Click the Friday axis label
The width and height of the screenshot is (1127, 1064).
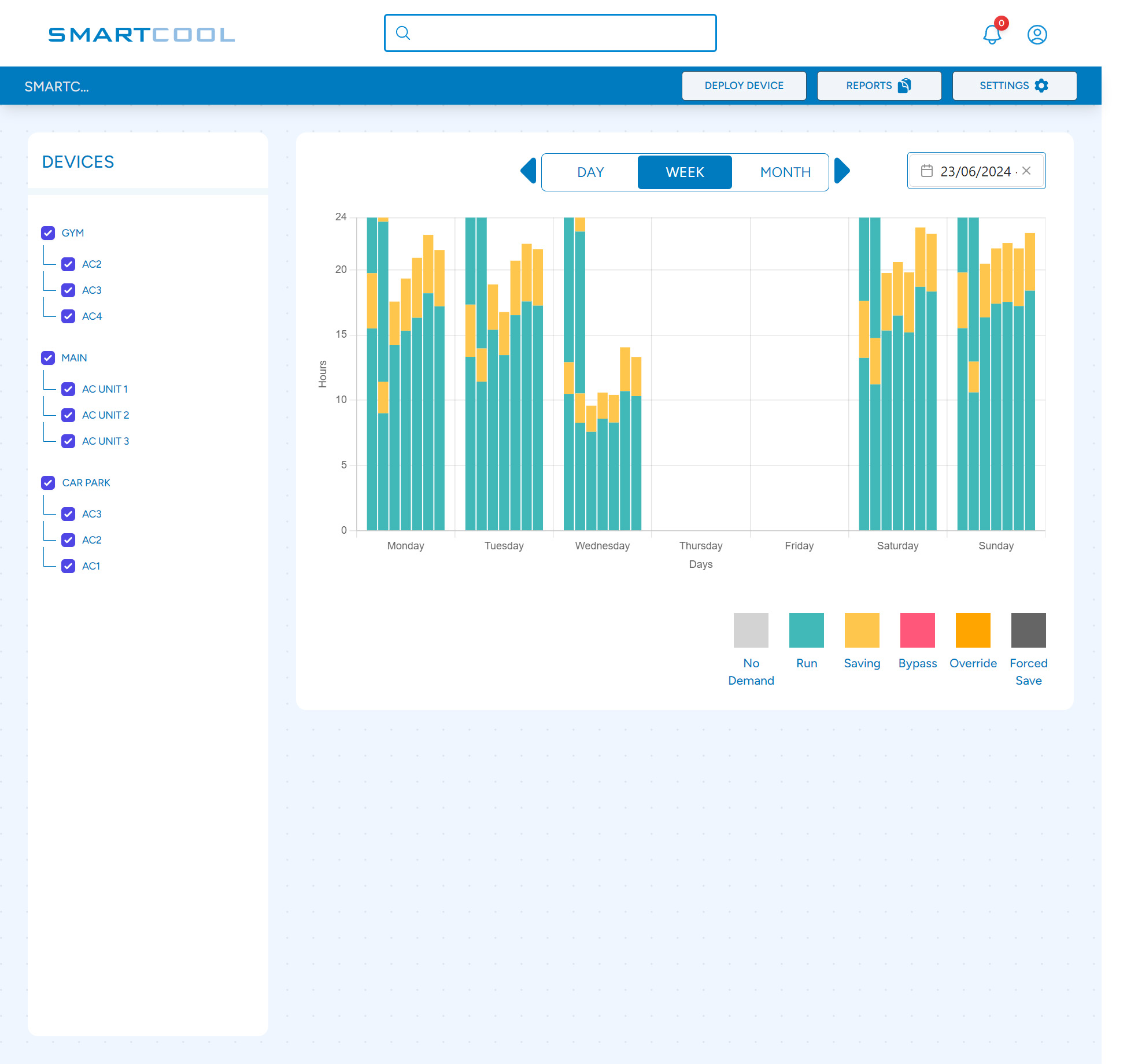tap(799, 546)
